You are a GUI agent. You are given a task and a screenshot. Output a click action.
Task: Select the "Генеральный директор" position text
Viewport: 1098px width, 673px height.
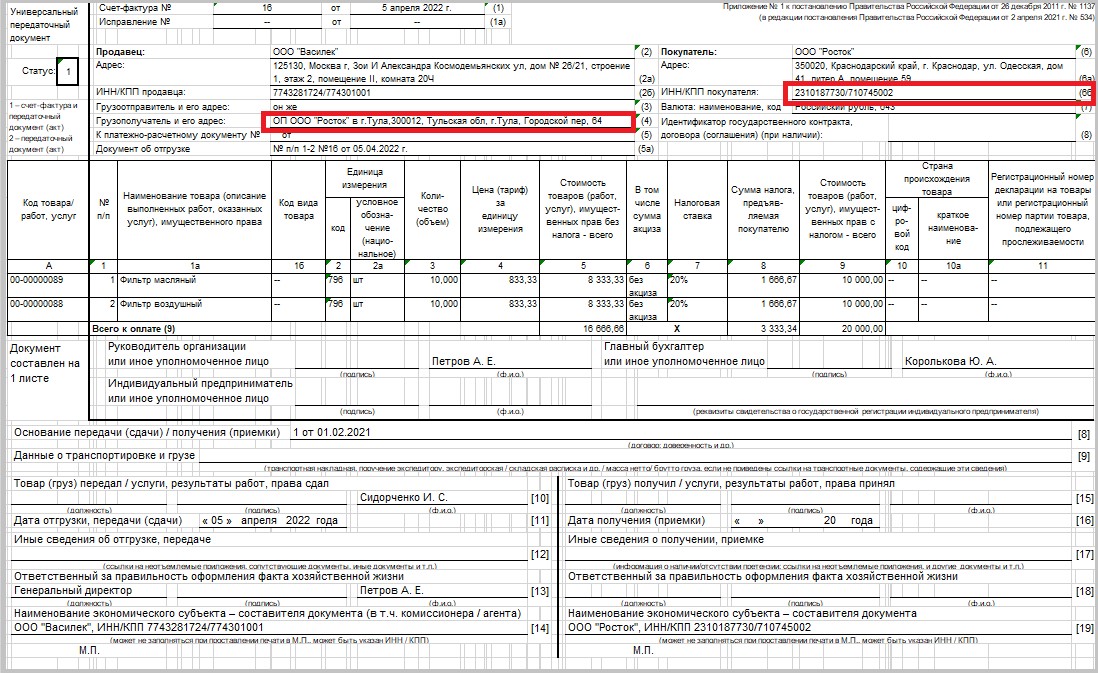(x=73, y=590)
